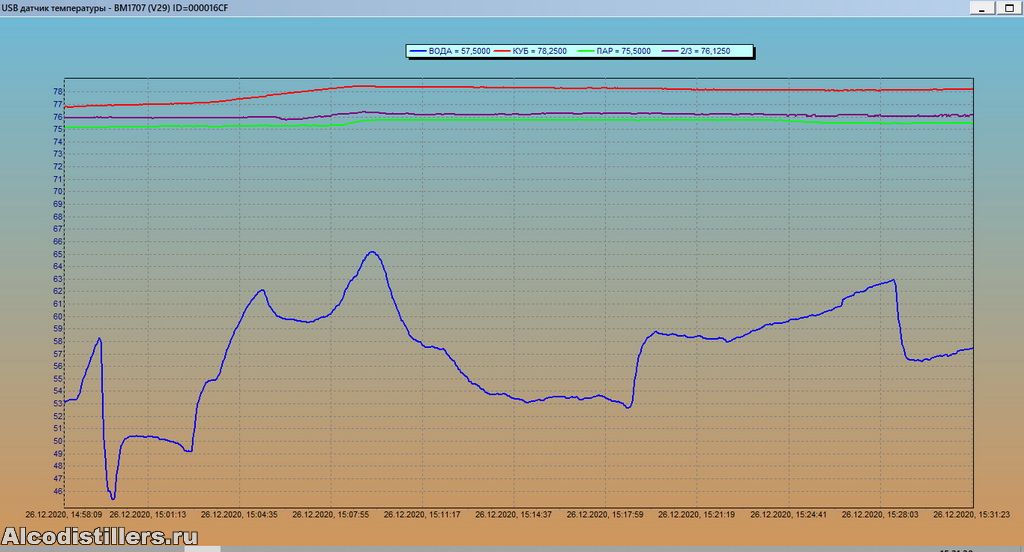Click the 15:14:37 timestamp label
The height and width of the screenshot is (552, 1024).
pos(513,514)
